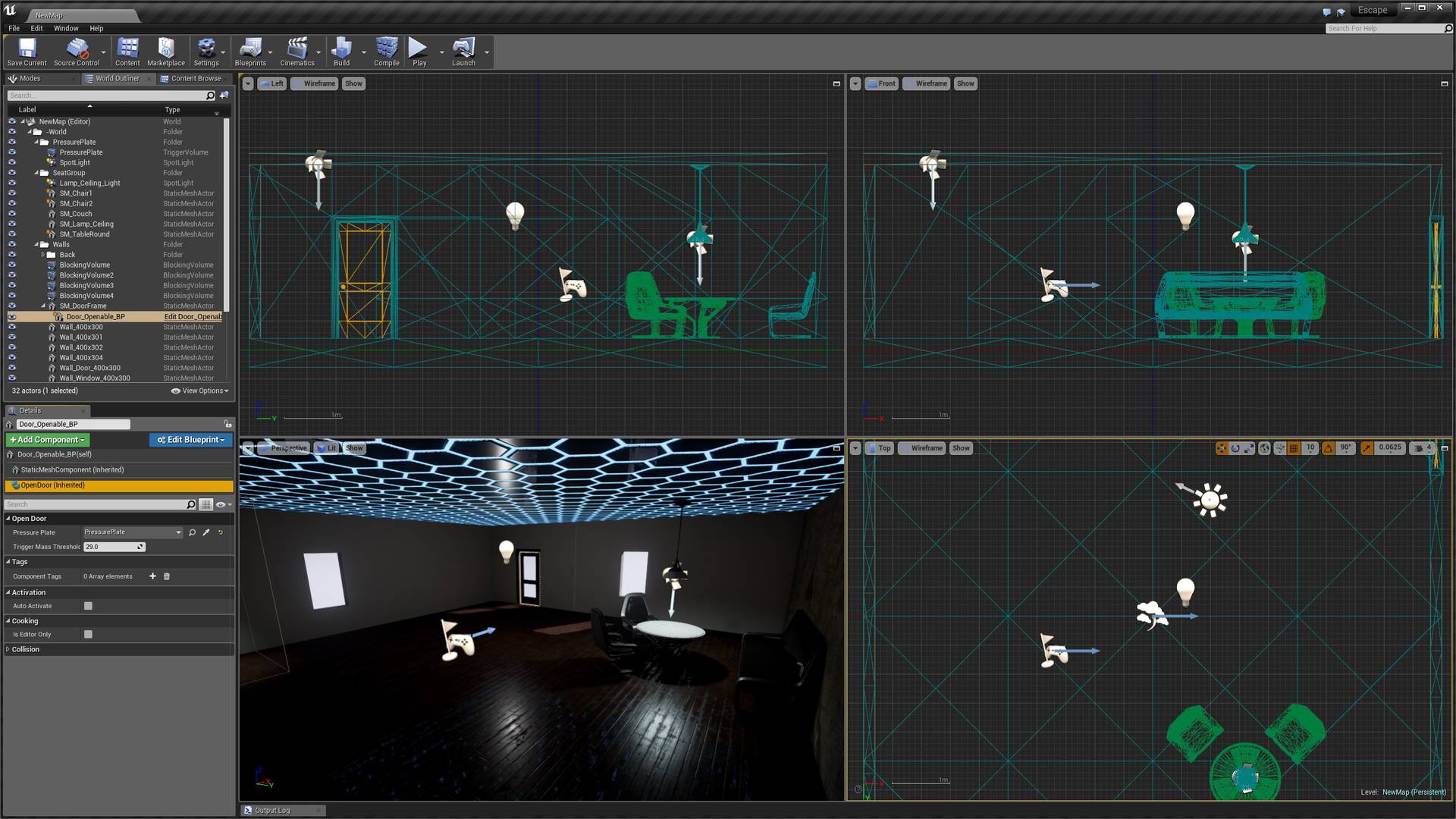Reset Pressure Plate to default arrow

(x=221, y=532)
